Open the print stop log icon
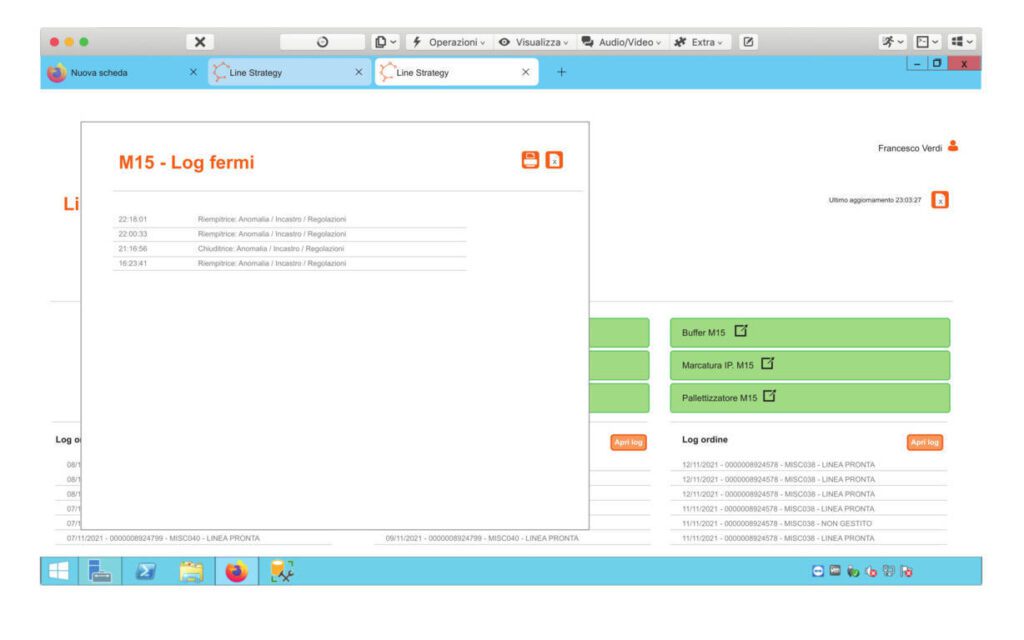Screen dimensions: 1024x640 530,160
